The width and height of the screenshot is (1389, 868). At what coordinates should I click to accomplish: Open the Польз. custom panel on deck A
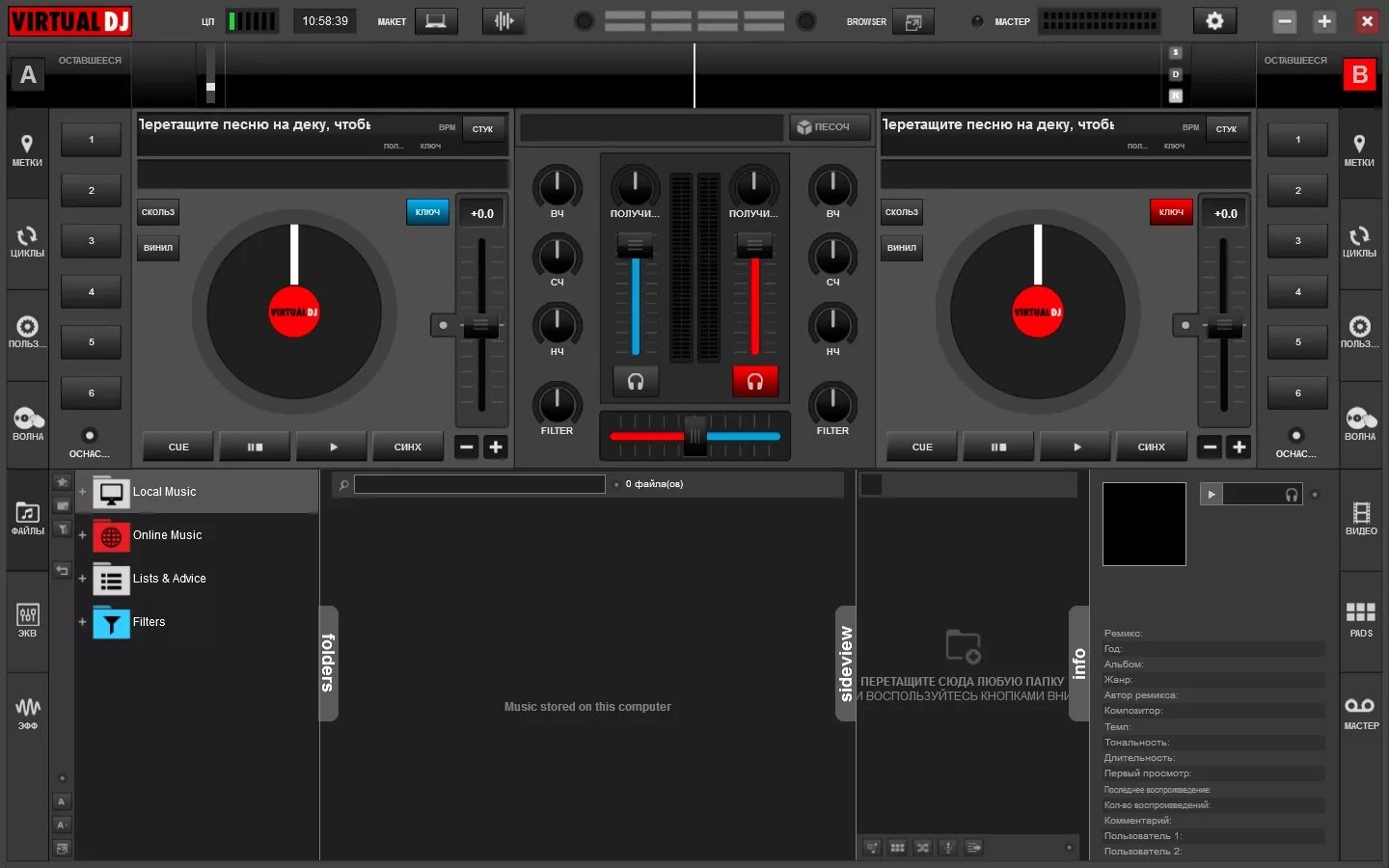click(27, 333)
